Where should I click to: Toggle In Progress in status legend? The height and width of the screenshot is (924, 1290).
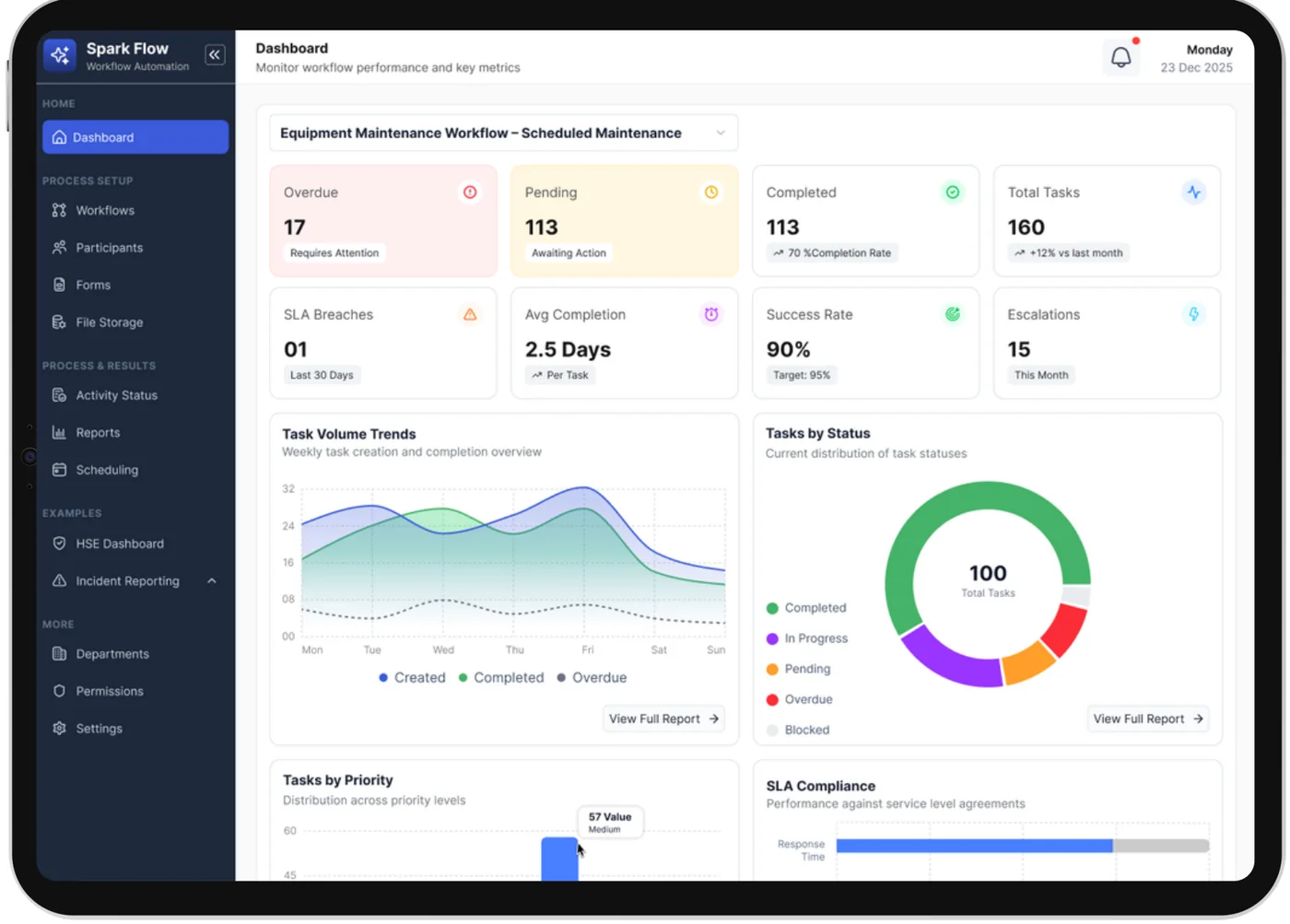tap(807, 638)
